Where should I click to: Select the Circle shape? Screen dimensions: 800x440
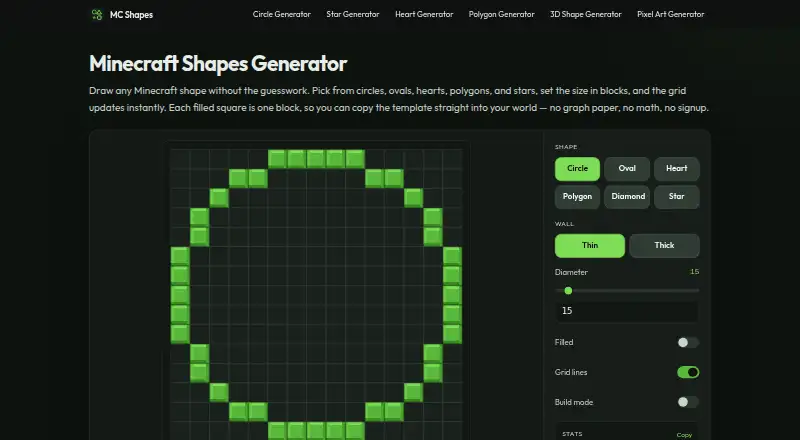click(577, 168)
